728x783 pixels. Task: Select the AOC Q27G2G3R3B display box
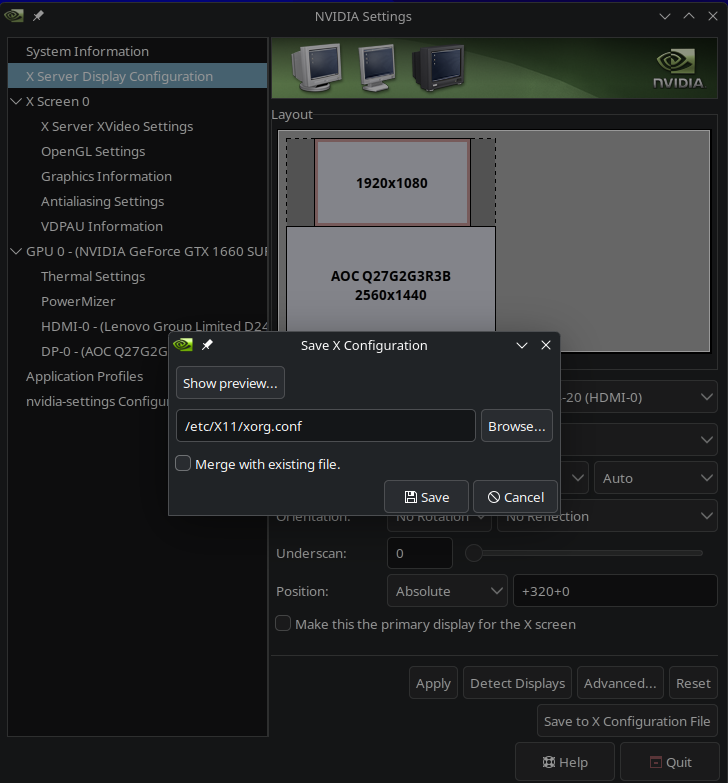click(391, 284)
